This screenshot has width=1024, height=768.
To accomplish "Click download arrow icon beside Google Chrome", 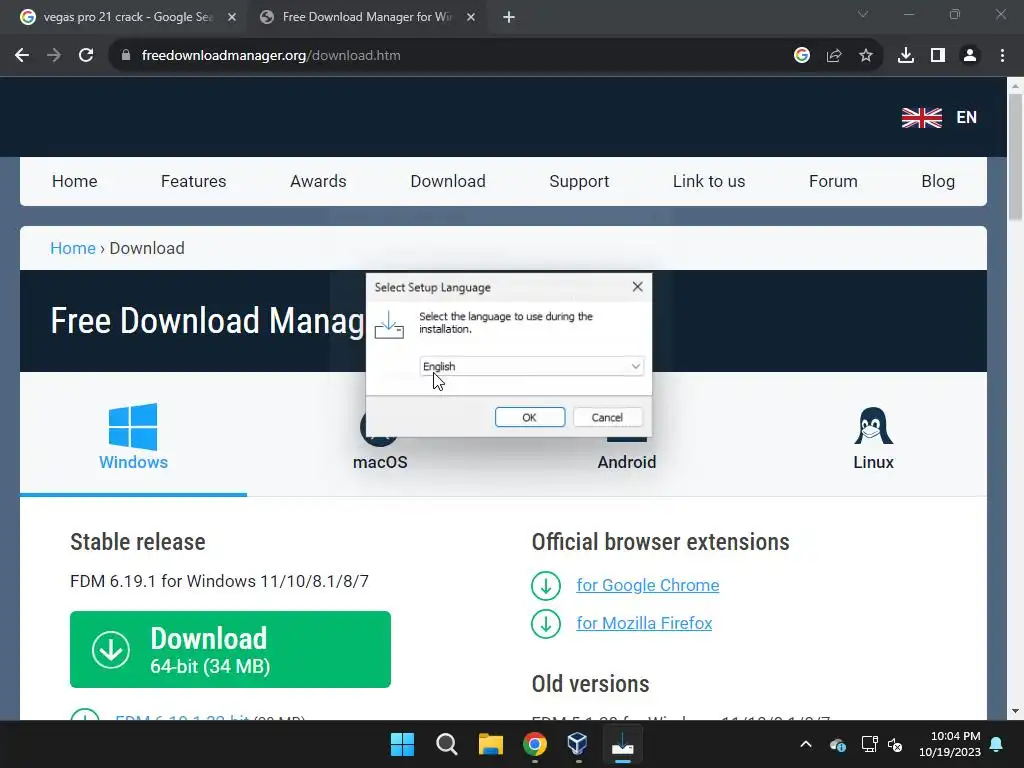I will point(546,586).
